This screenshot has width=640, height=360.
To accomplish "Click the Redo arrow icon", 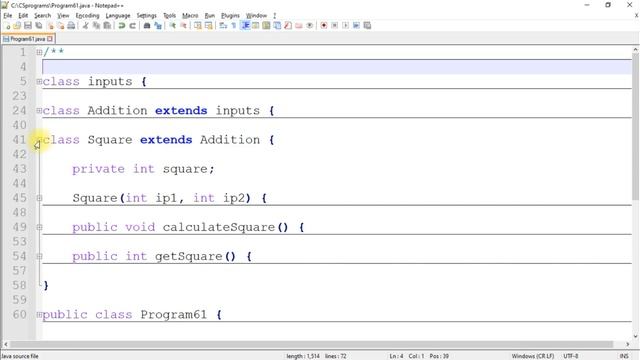I will pyautogui.click(x=132, y=25).
